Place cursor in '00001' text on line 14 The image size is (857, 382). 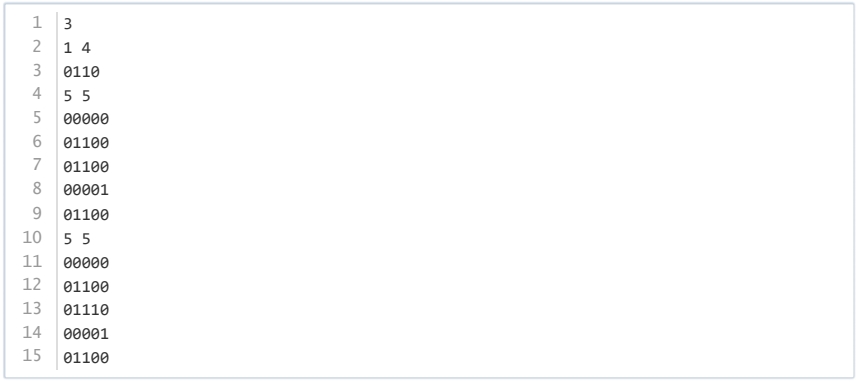(x=86, y=334)
